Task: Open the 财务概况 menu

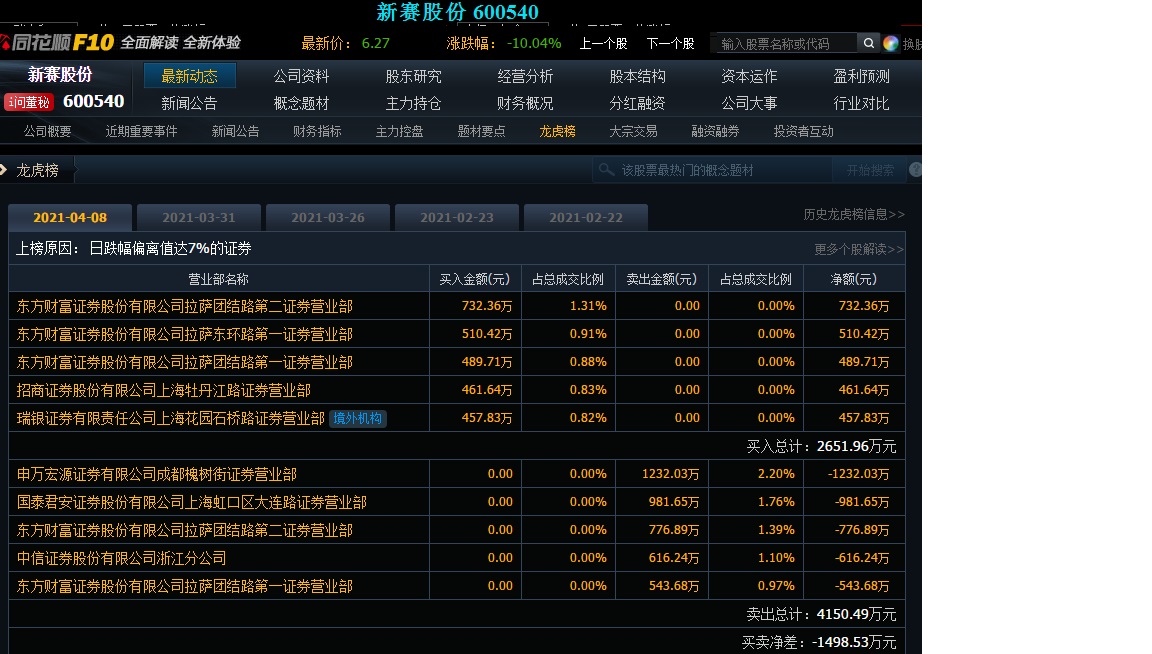Action: click(525, 103)
